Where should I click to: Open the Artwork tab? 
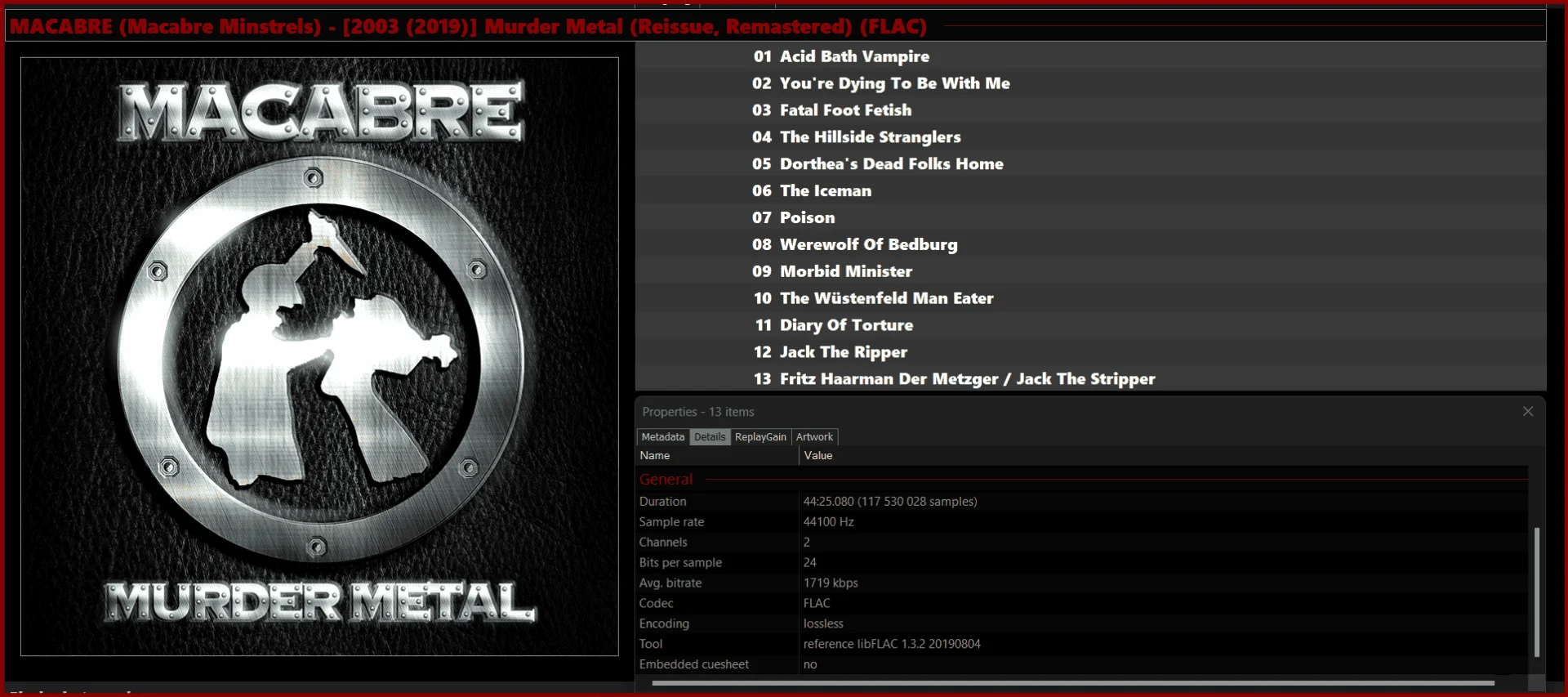tap(814, 437)
